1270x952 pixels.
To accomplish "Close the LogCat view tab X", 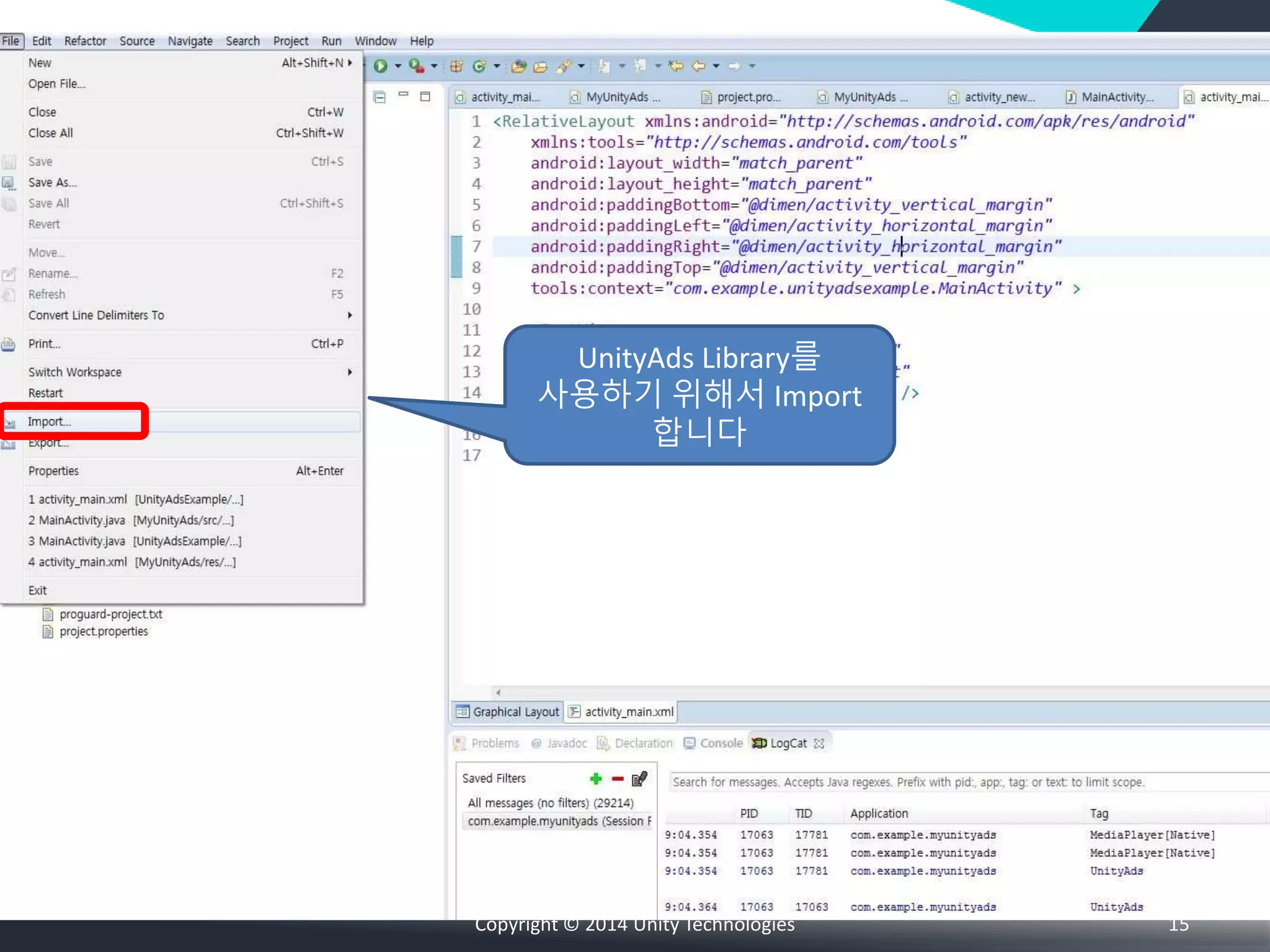I will [819, 743].
